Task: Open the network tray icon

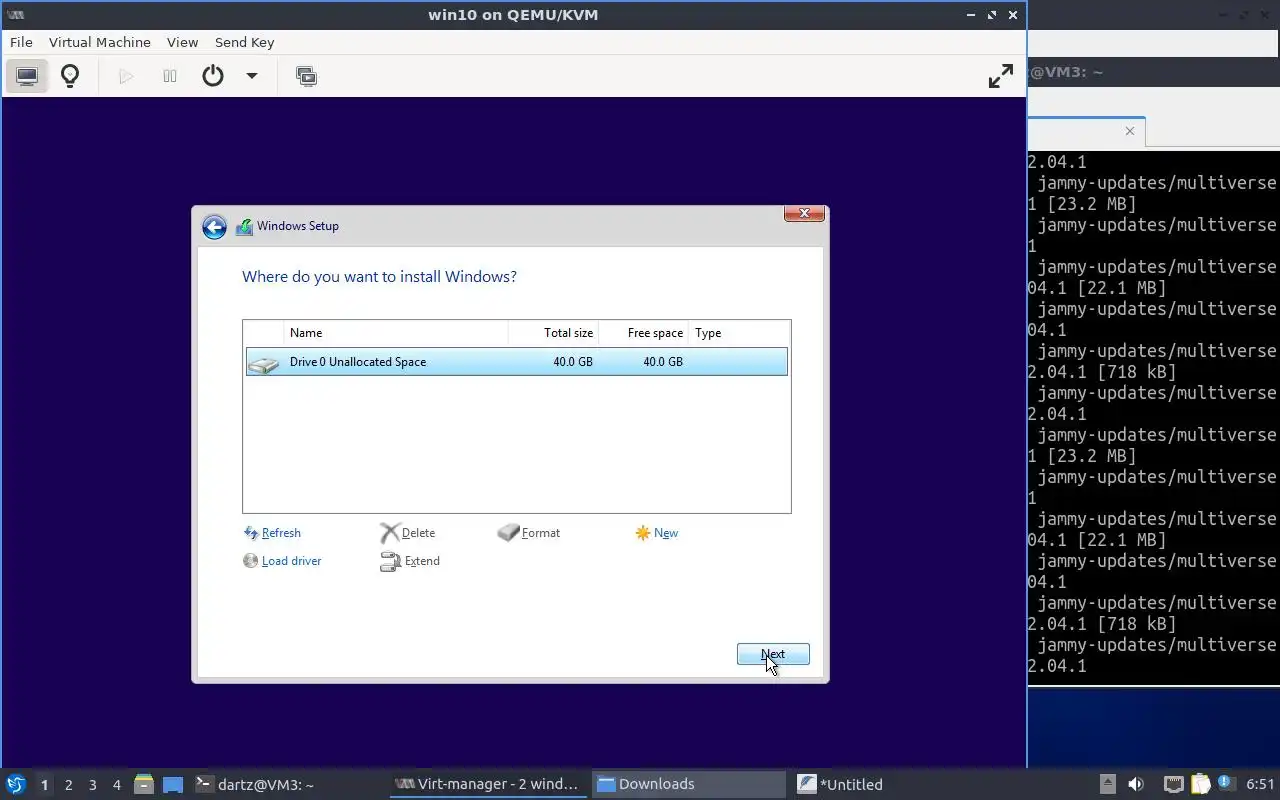Action: pyautogui.click(x=1174, y=784)
